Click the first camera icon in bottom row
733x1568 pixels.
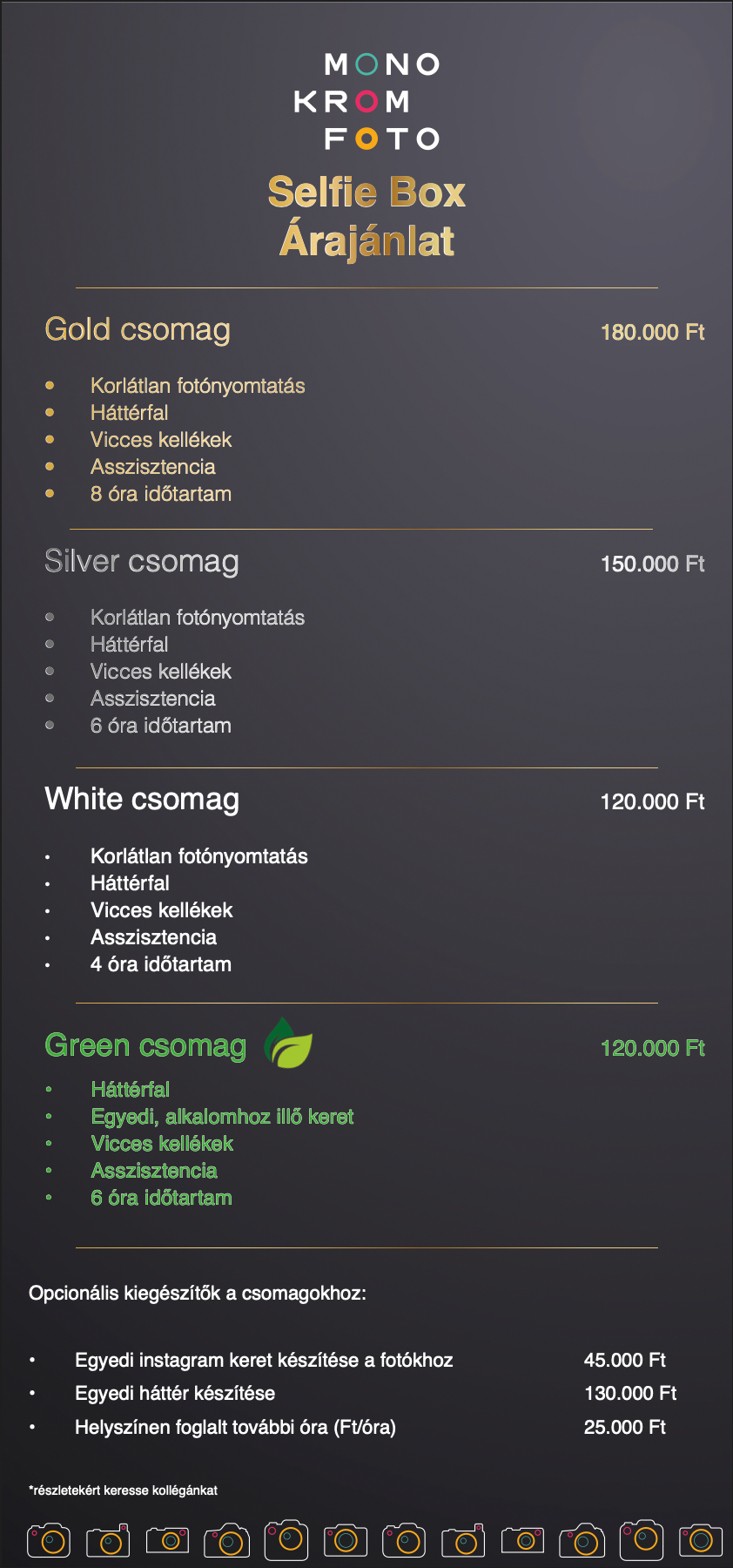point(49,1540)
